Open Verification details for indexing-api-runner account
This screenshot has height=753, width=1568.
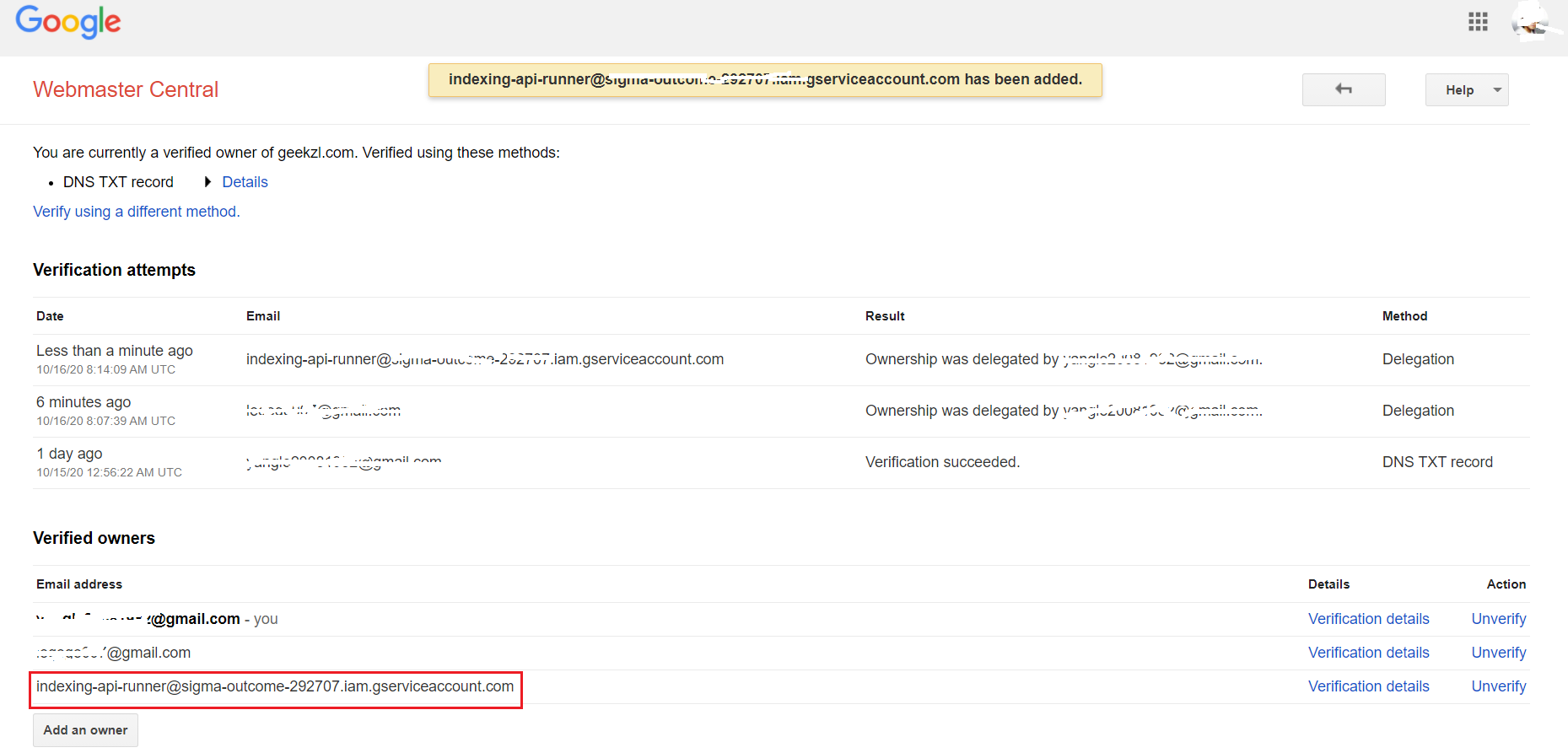1368,686
